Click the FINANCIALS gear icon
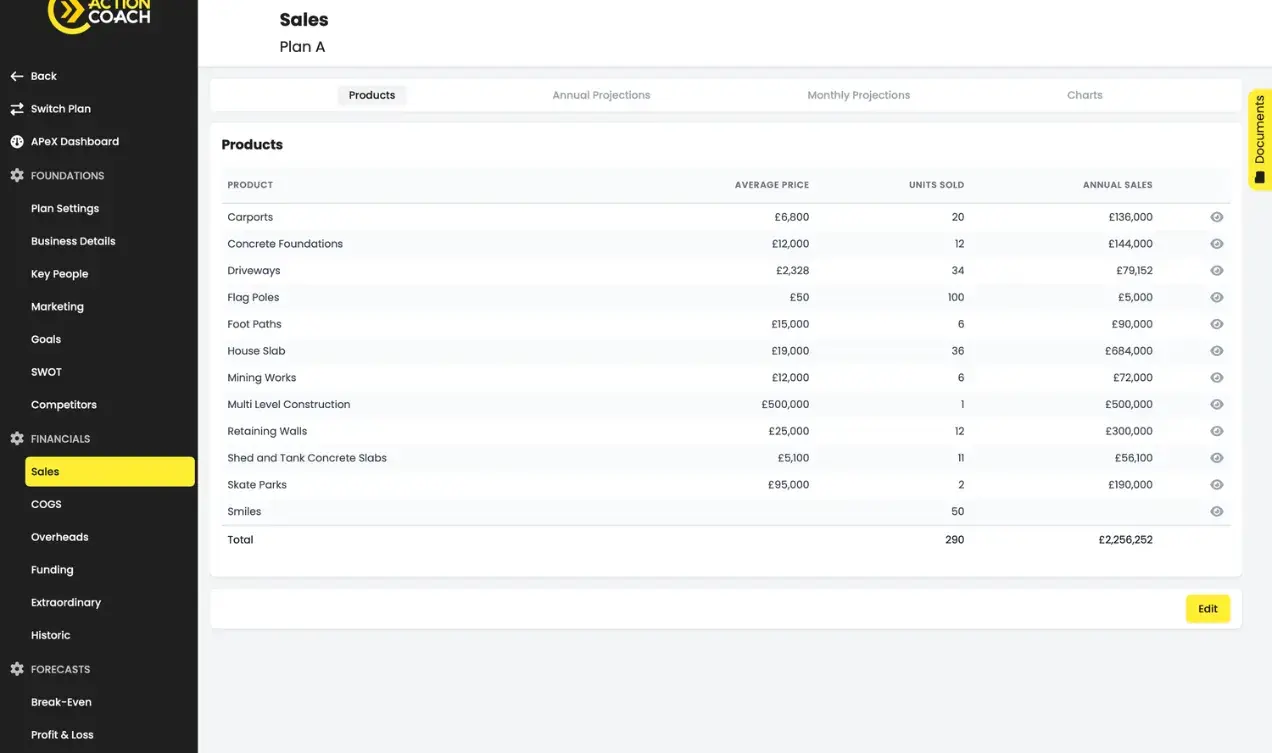This screenshot has height=753, width=1272. (x=17, y=439)
